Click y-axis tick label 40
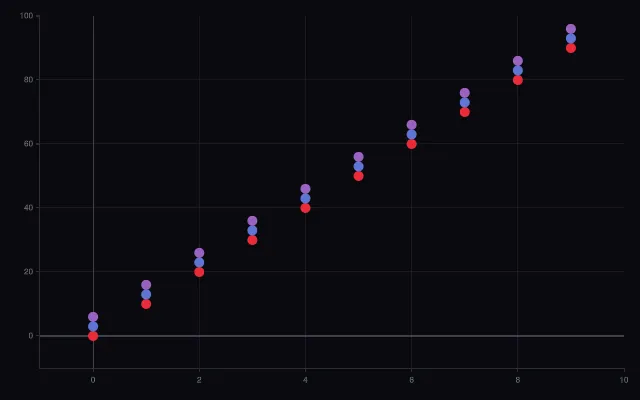 pyautogui.click(x=29, y=208)
